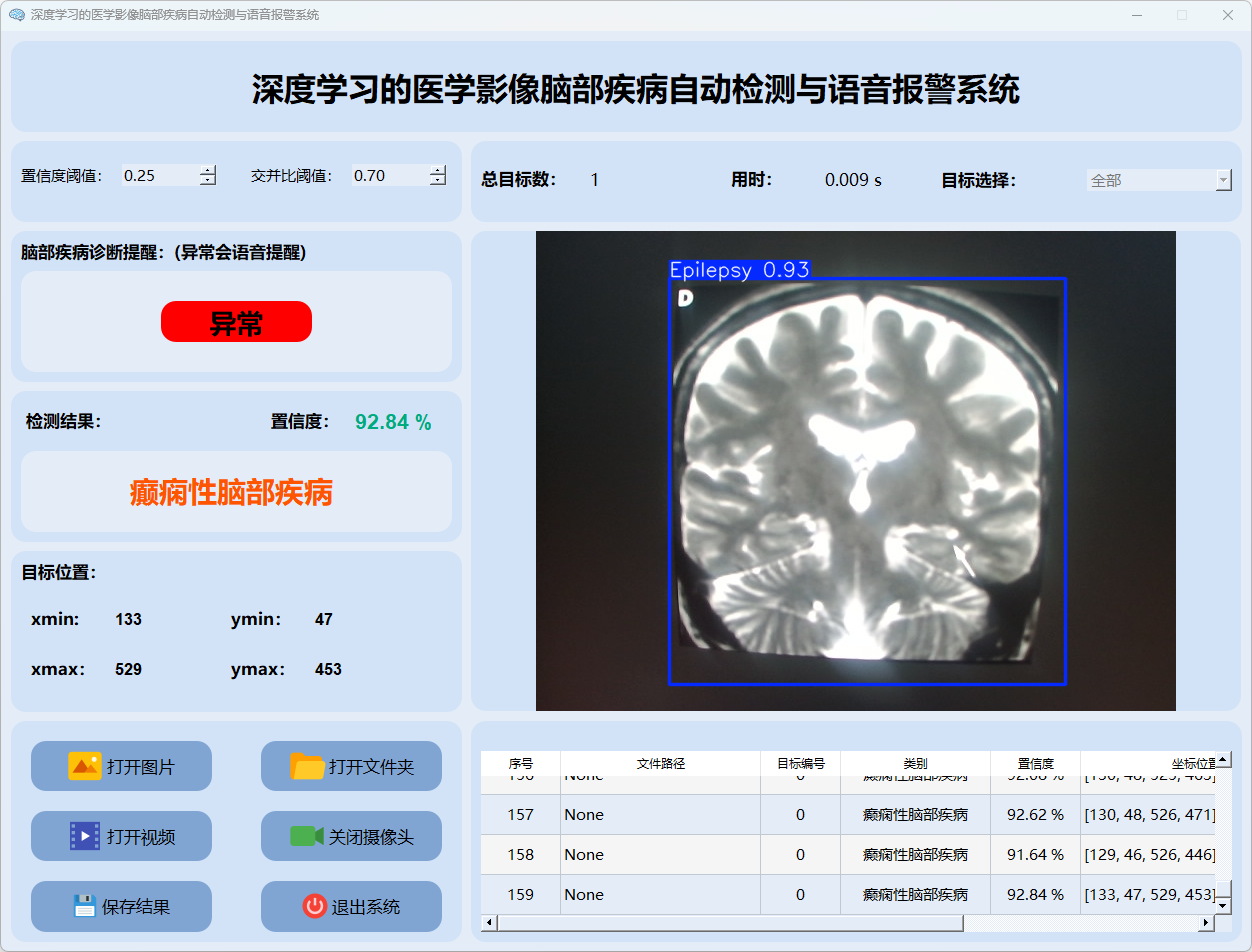Click table horizontal scrollbar right arrow
This screenshot has height=952, width=1252.
[1207, 922]
